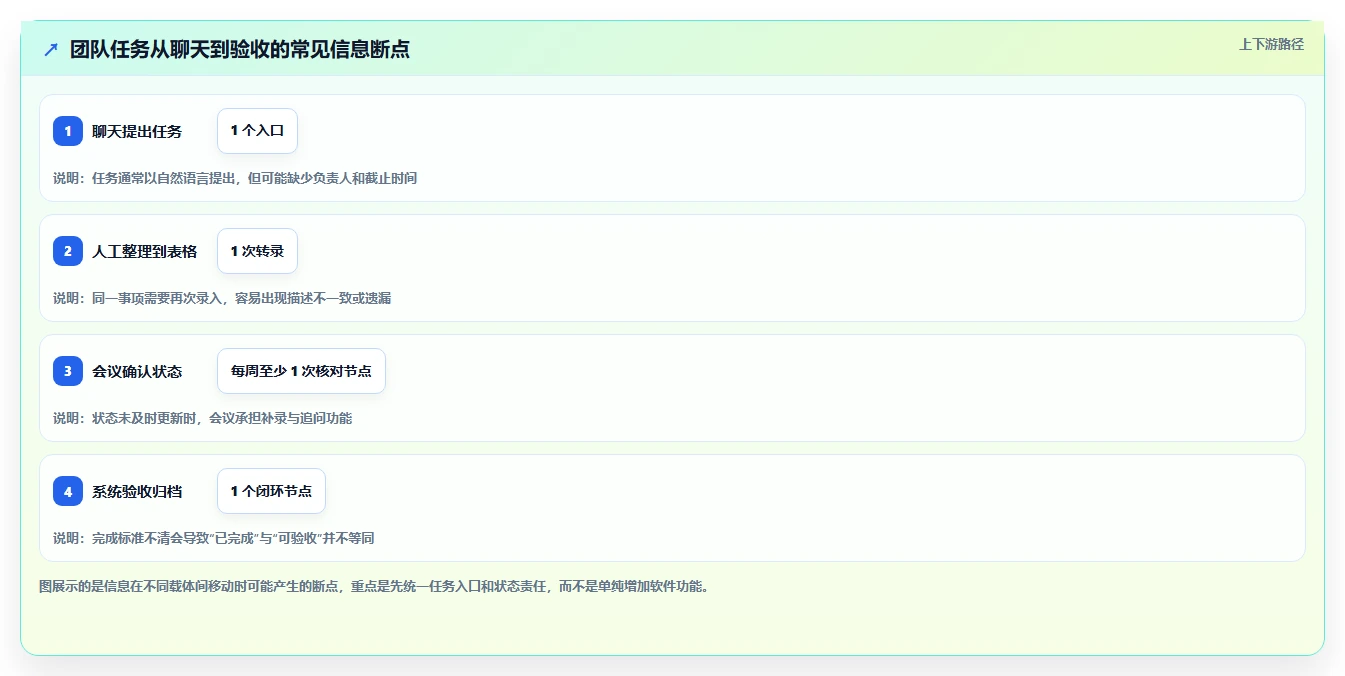Click step label '会议确认状态'
This screenshot has width=1345, height=676.
(137, 371)
